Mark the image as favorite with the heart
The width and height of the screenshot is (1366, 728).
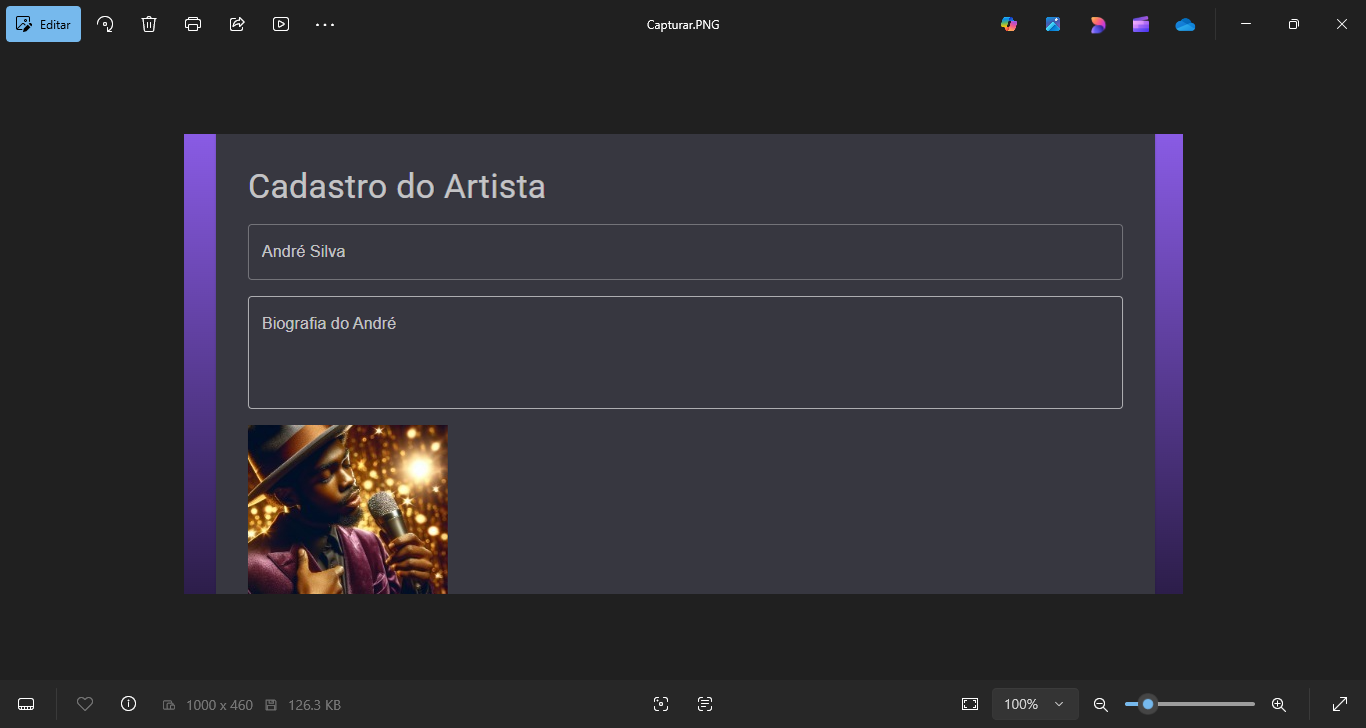85,704
